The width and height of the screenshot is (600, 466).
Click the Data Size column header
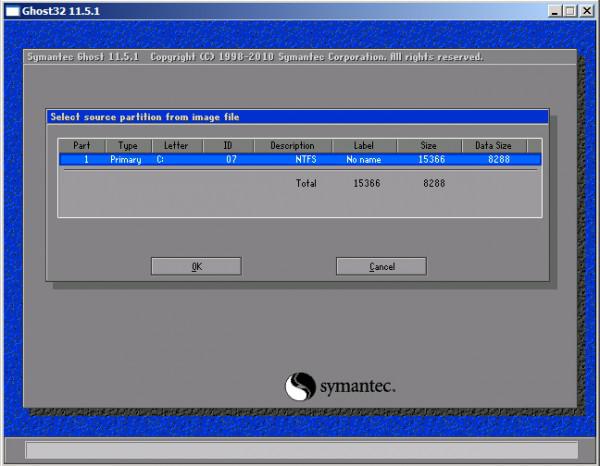[493, 145]
